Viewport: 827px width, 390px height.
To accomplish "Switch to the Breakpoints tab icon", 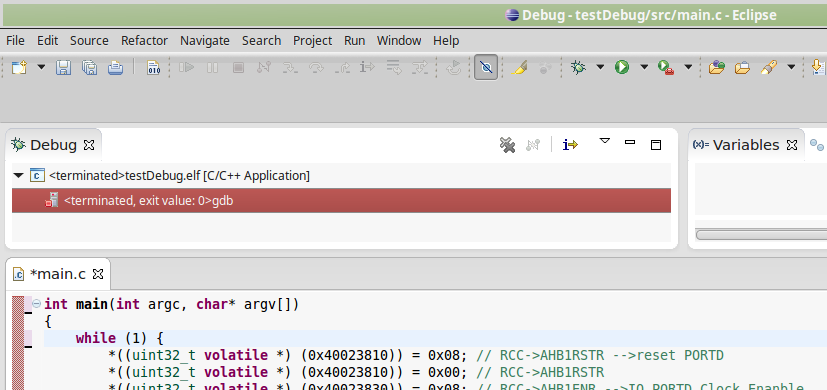I will point(817,144).
